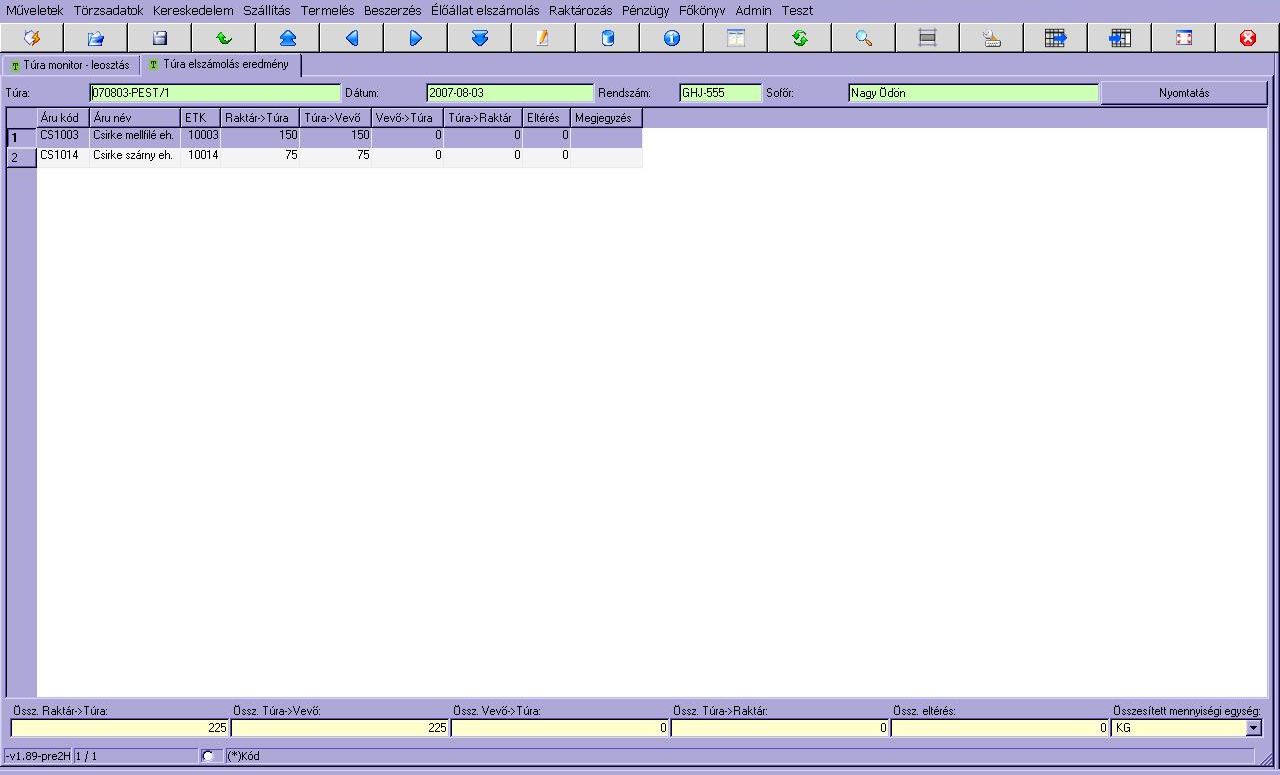Screen dimensions: 1280x775
Task: Sort by Raktár->Túra column header
Action: pyautogui.click(x=259, y=118)
